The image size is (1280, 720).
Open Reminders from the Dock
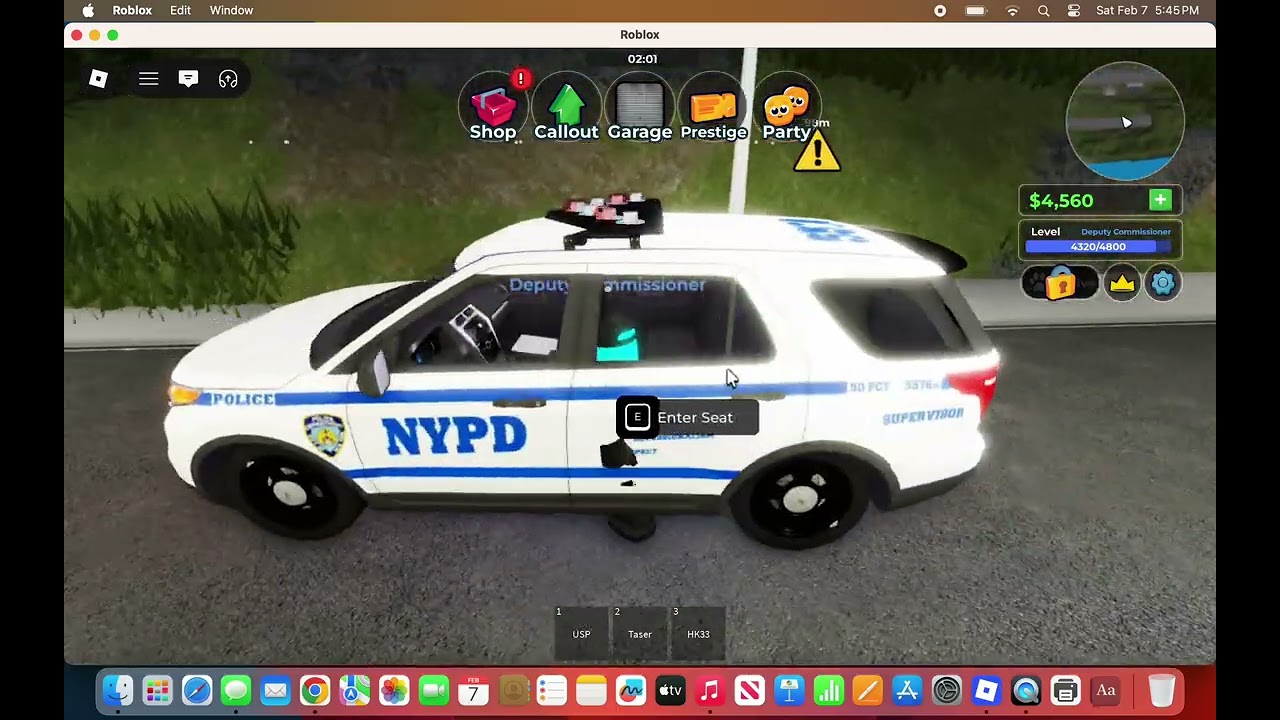click(x=552, y=690)
